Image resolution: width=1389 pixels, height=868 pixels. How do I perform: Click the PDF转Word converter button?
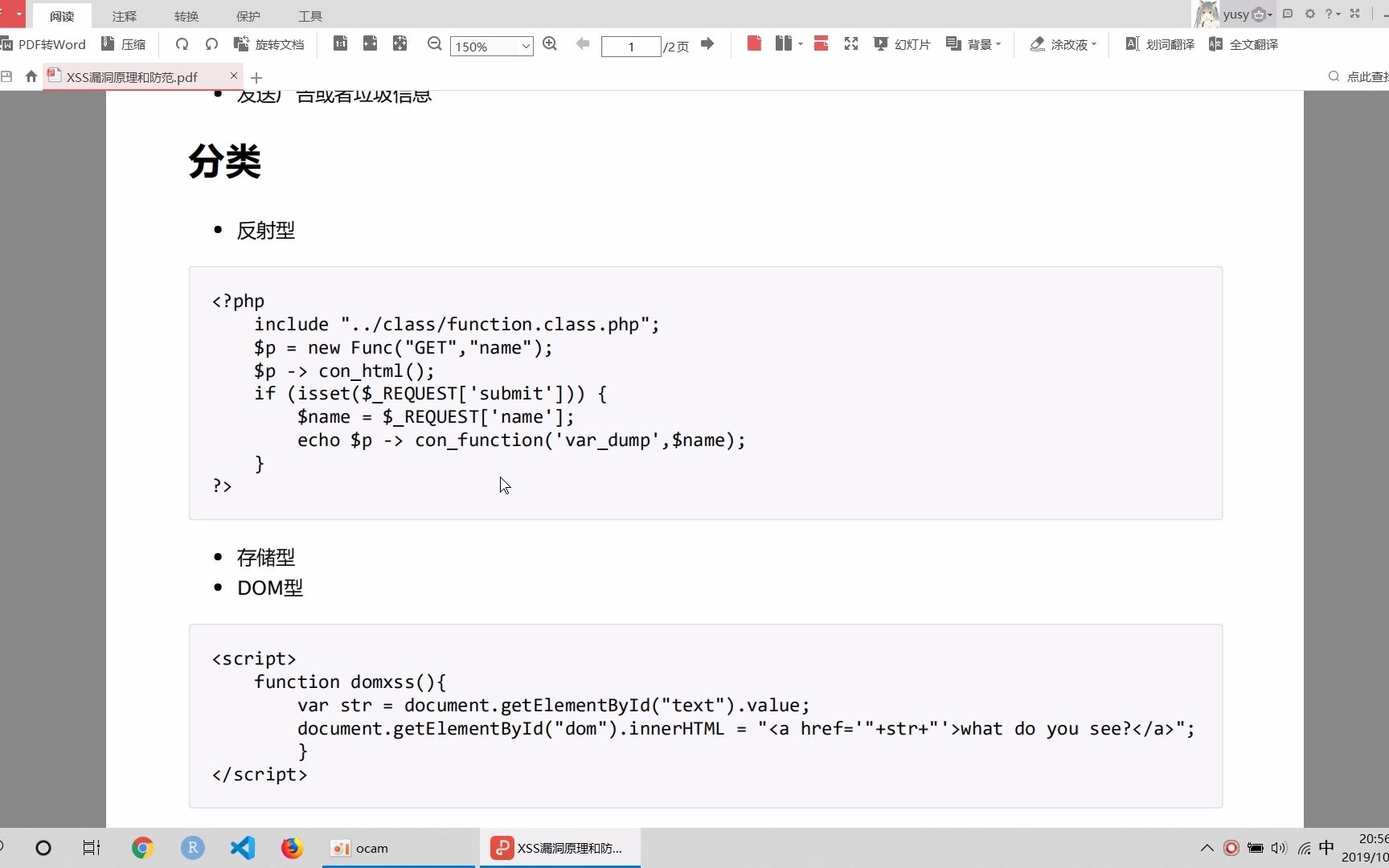click(43, 44)
